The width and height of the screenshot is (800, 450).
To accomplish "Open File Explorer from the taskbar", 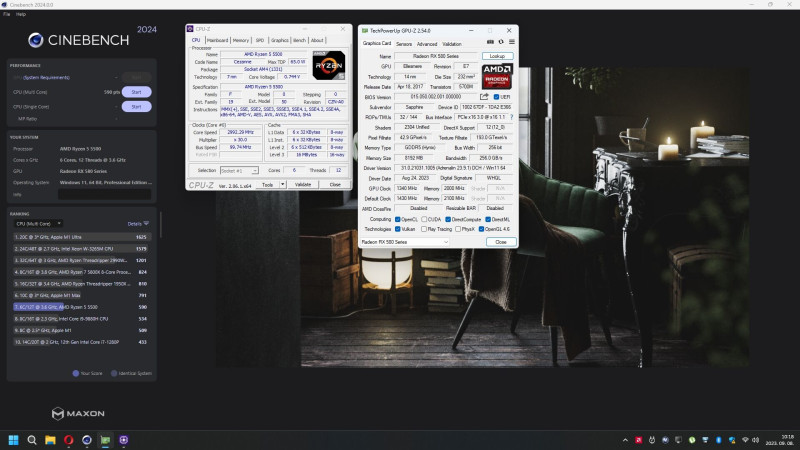I will point(50,440).
